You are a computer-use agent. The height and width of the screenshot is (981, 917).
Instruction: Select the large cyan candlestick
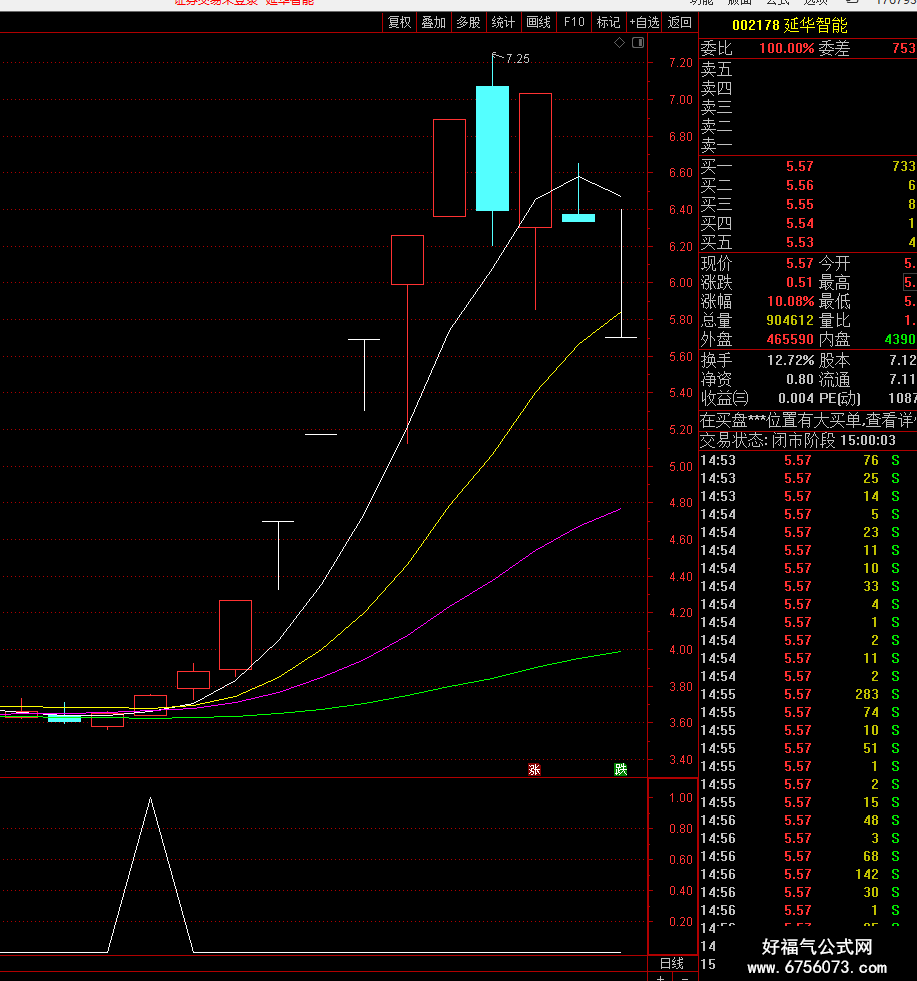(492, 148)
